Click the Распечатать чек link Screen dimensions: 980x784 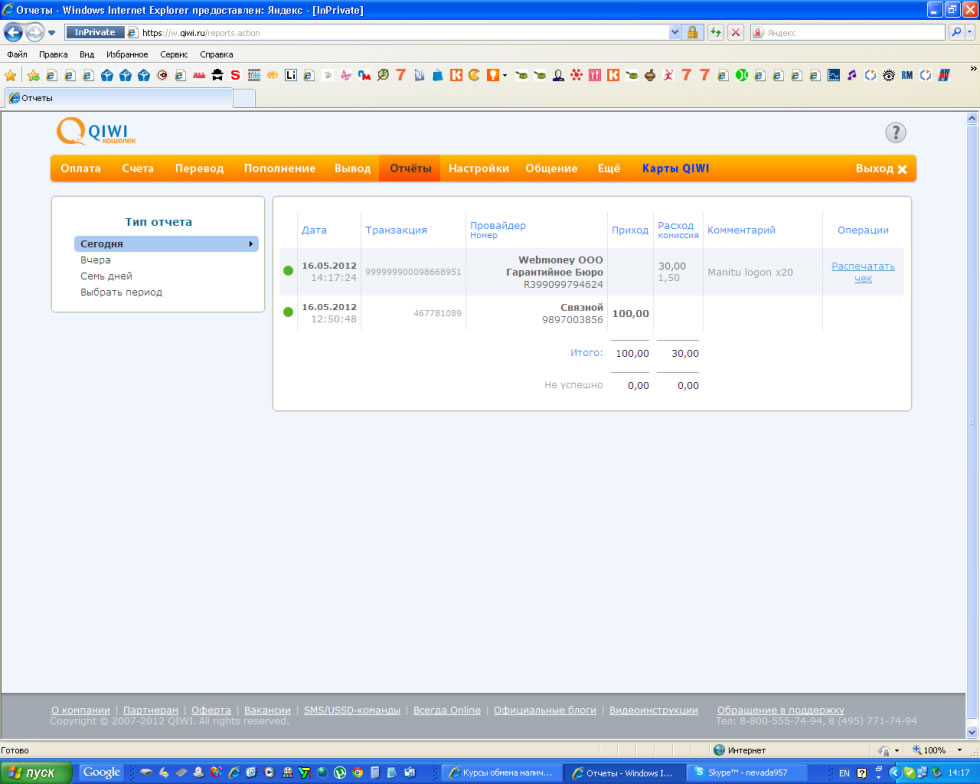[x=862, y=272]
